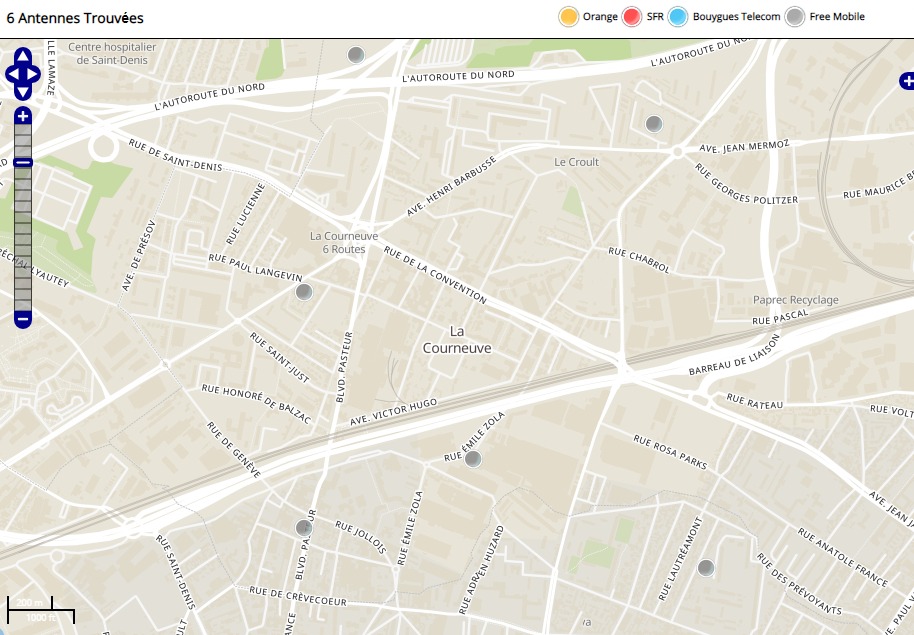Pan the map down with the arrow
Viewport: 914px width, 635px height.
(x=23, y=92)
